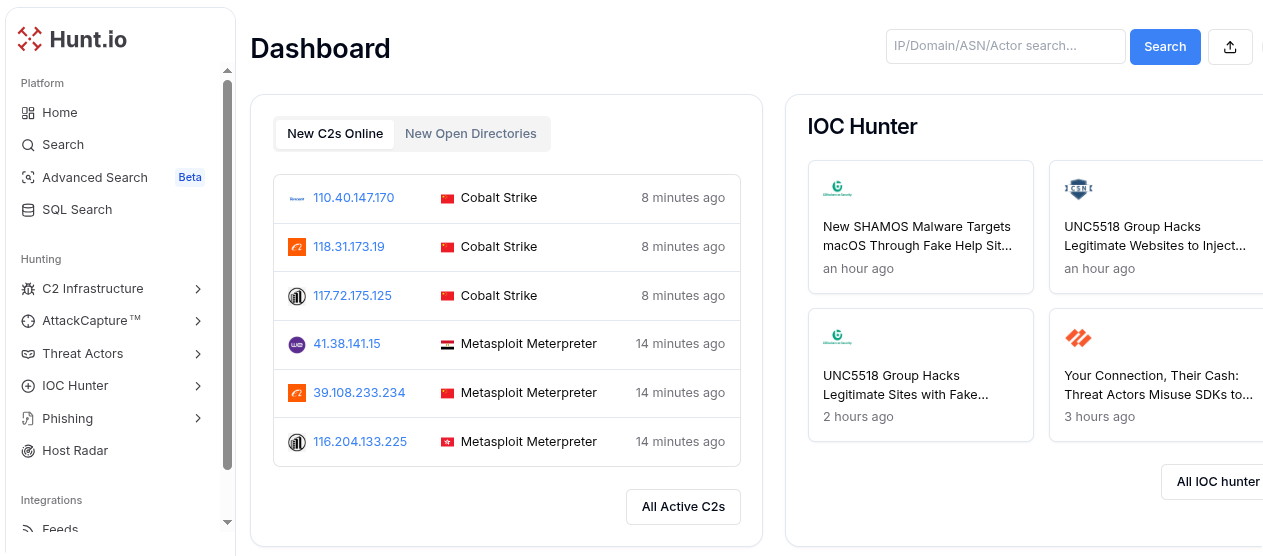The image size is (1263, 556).
Task: Open IP link 39.108.233.234
Action: 359,393
